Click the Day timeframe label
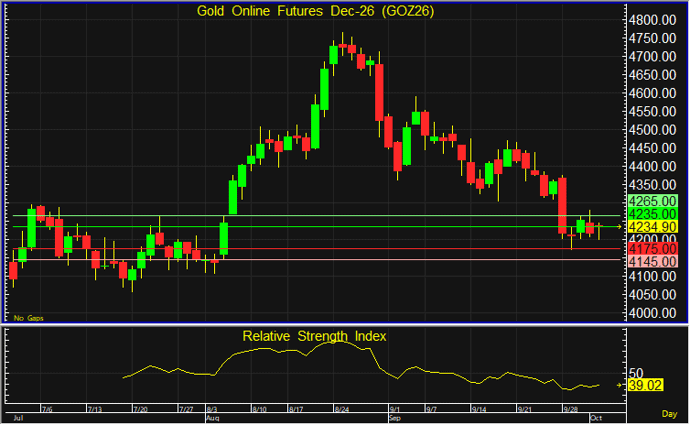The height and width of the screenshot is (425, 690). click(669, 414)
